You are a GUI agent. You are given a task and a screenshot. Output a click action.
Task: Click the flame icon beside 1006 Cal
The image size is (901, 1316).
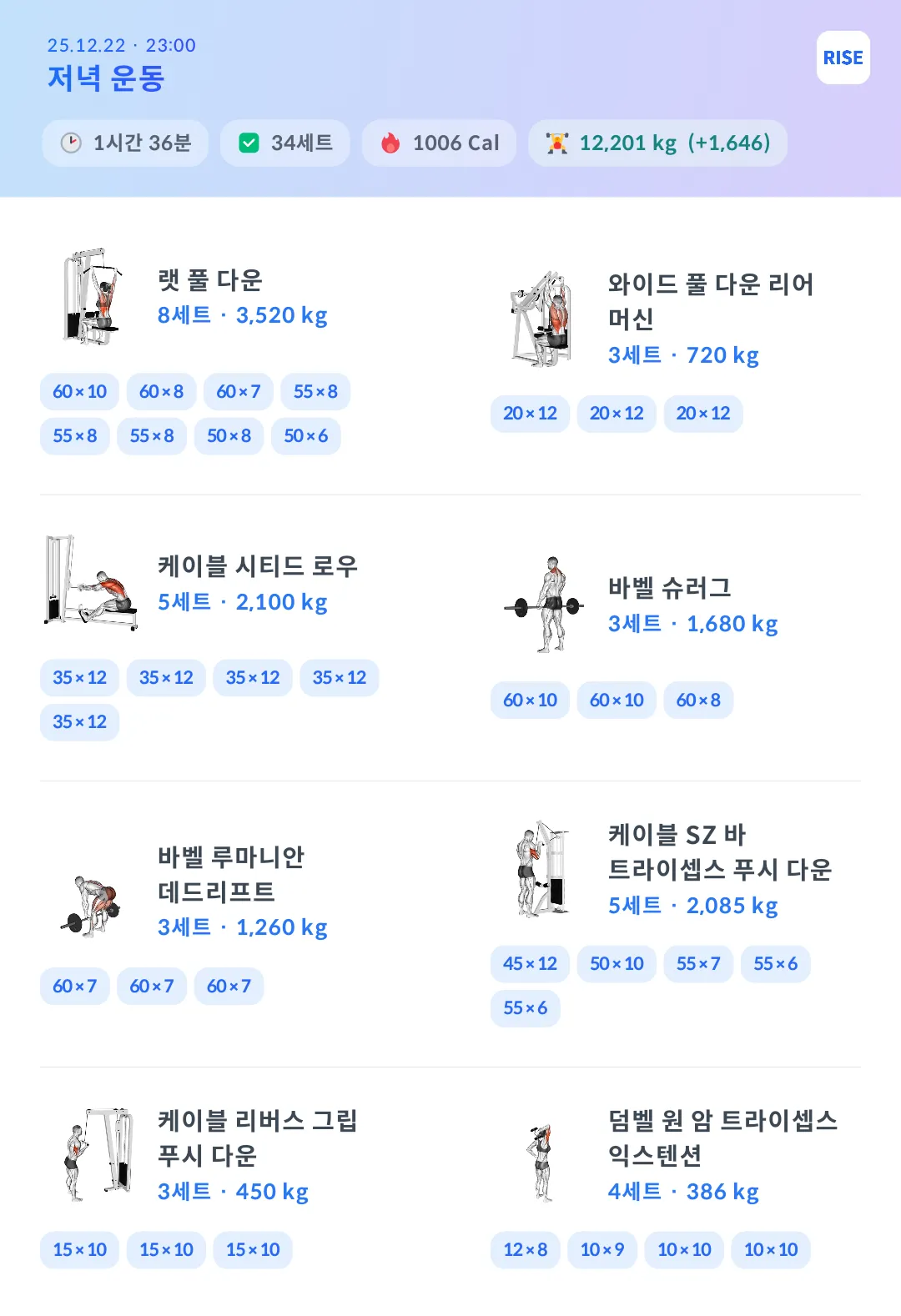point(390,143)
